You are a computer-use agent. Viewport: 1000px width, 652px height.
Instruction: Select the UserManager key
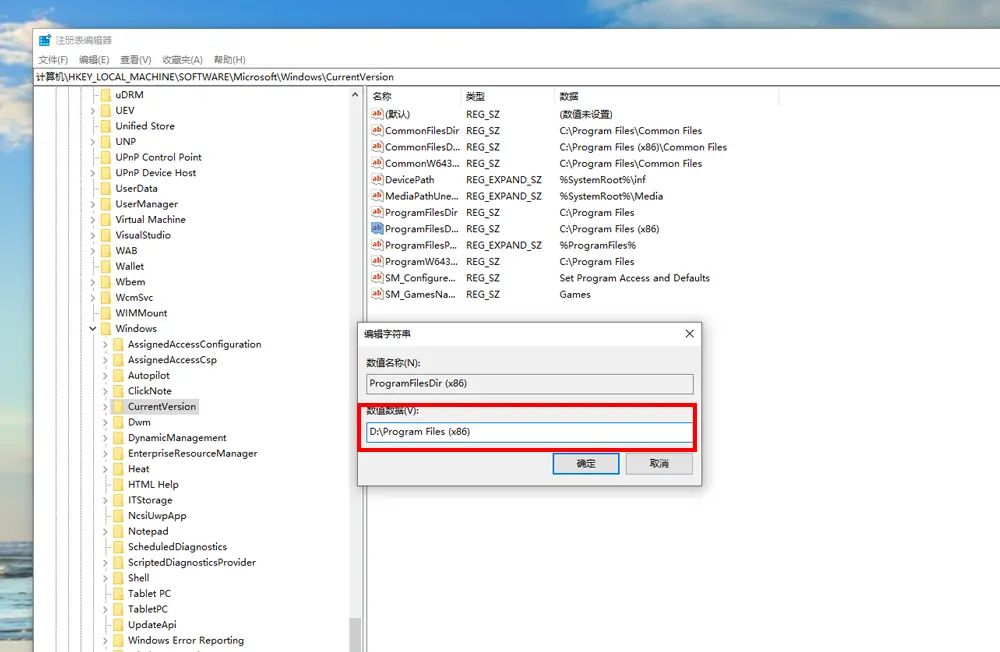click(147, 204)
